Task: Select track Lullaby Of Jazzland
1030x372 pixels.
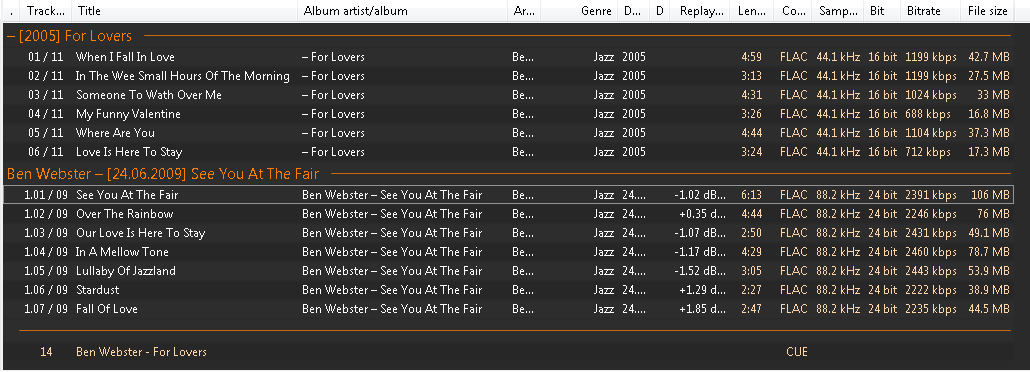Action: coord(125,271)
